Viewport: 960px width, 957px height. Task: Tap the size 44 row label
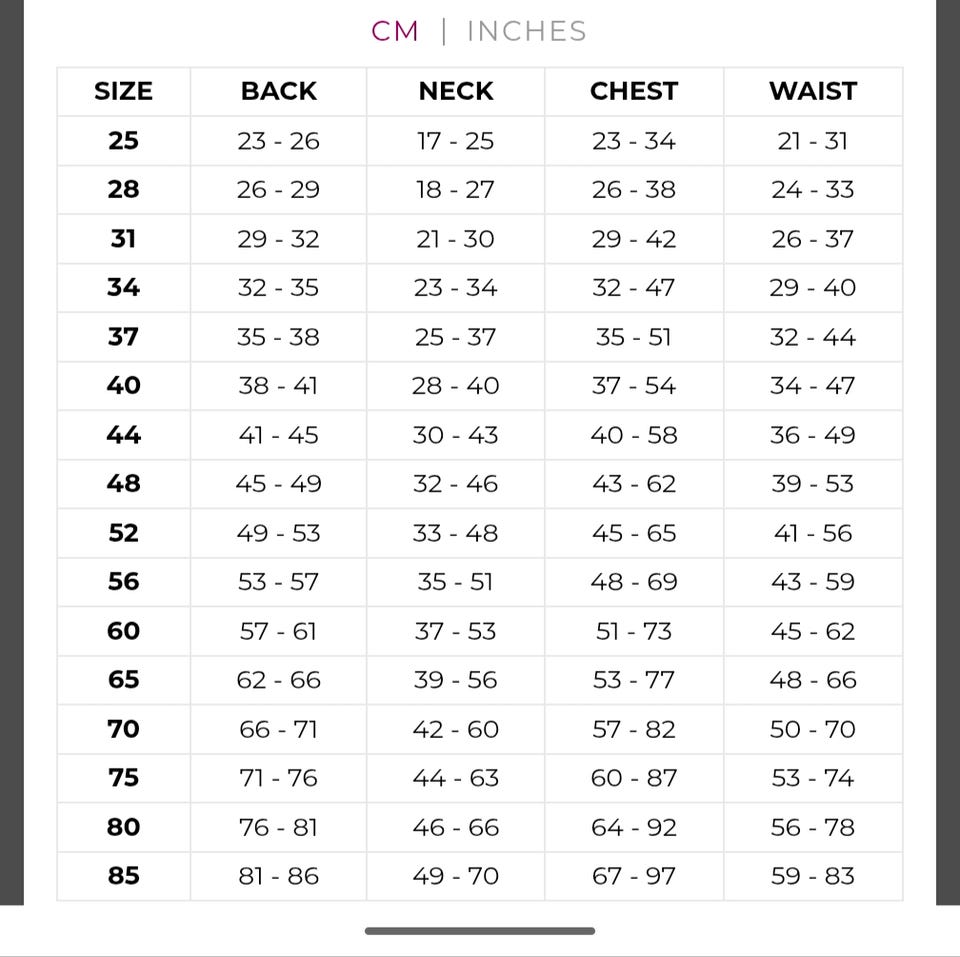123,435
